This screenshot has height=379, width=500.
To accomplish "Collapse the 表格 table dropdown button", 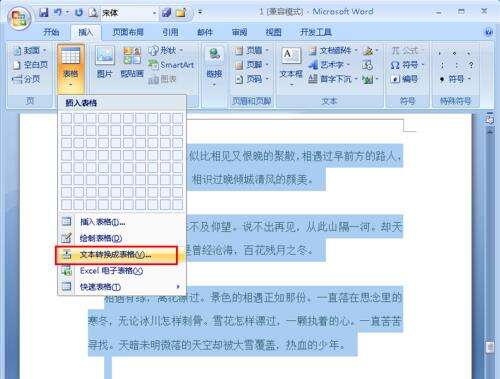I will (71, 68).
